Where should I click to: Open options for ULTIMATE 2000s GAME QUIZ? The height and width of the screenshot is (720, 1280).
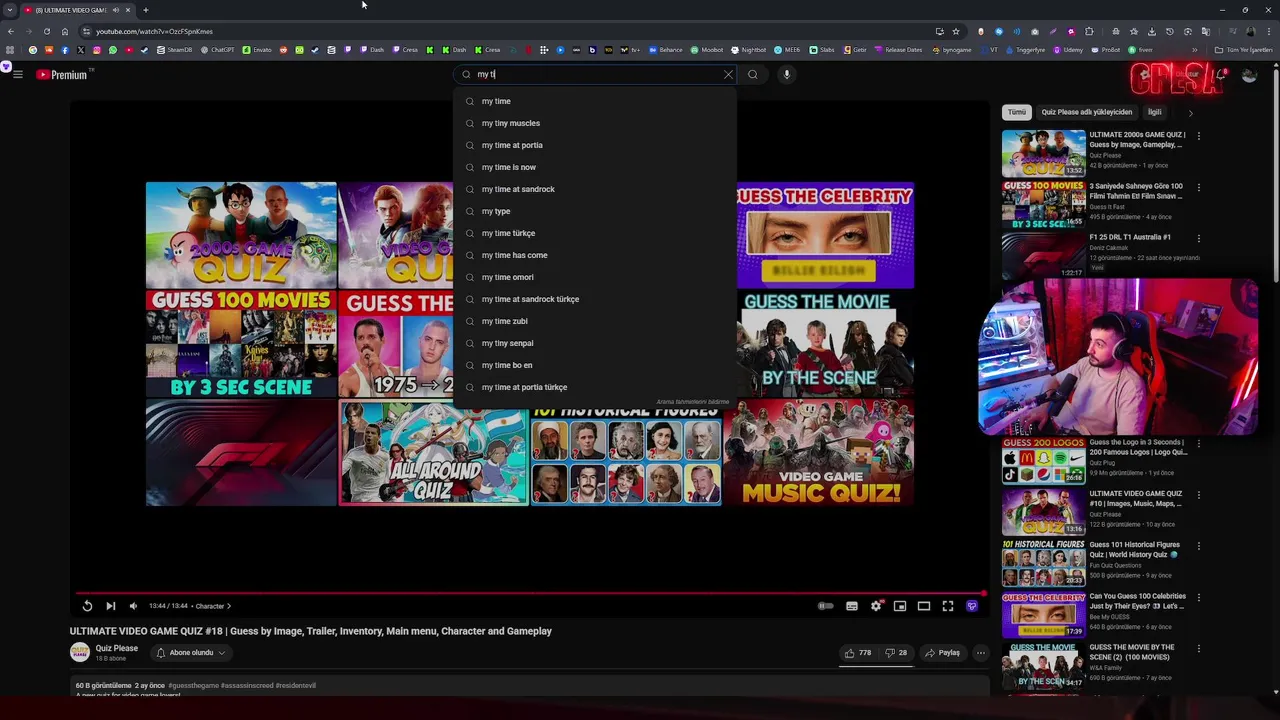click(1199, 136)
